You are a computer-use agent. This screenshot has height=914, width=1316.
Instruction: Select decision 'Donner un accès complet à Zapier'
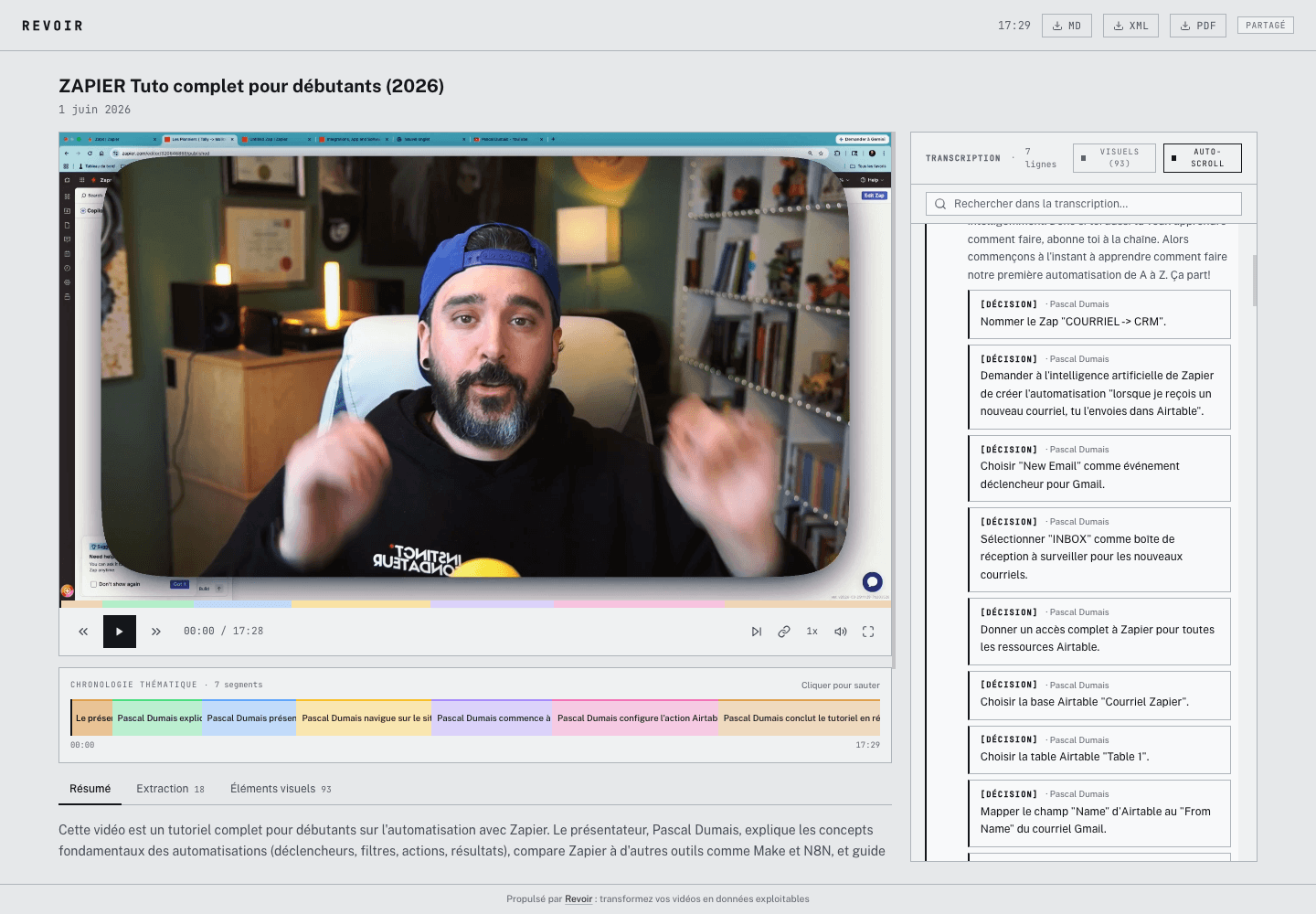(x=1098, y=631)
